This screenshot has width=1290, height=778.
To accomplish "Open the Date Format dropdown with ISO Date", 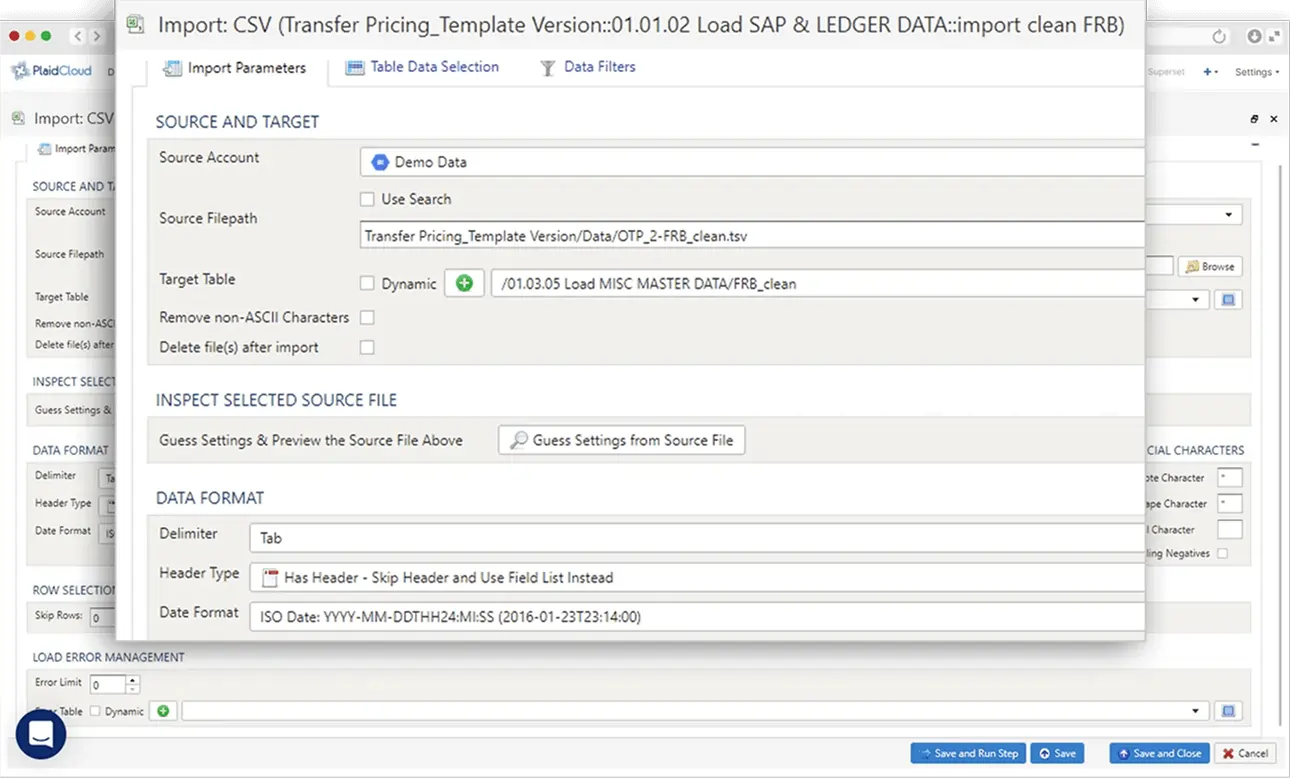I will [697, 617].
